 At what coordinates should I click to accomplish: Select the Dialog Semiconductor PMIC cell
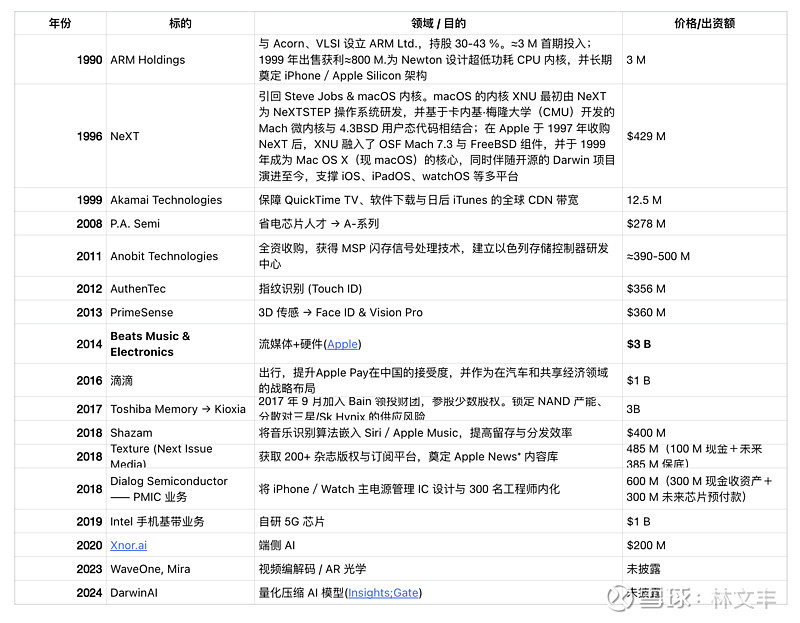coord(180,489)
